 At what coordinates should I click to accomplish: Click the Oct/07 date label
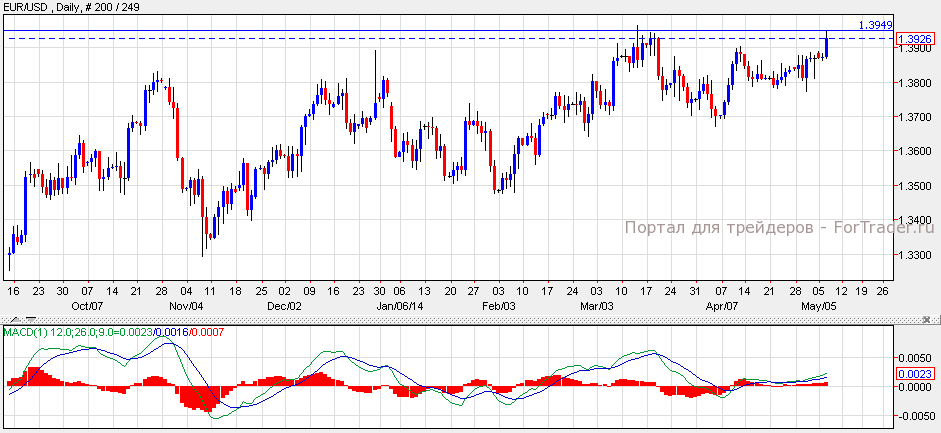click(x=89, y=305)
